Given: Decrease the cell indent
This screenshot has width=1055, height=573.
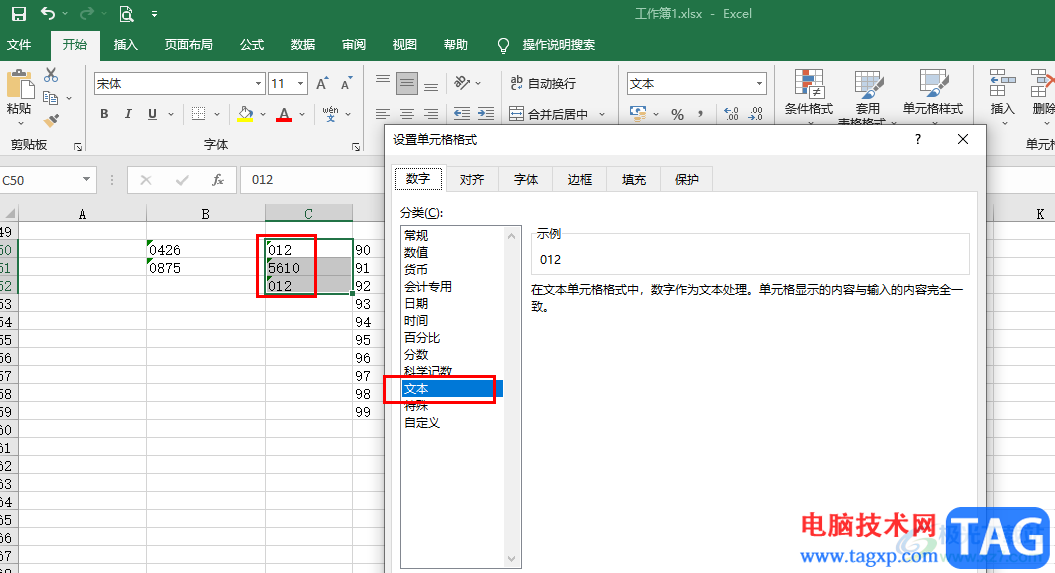Looking at the screenshot, I should click(x=462, y=114).
